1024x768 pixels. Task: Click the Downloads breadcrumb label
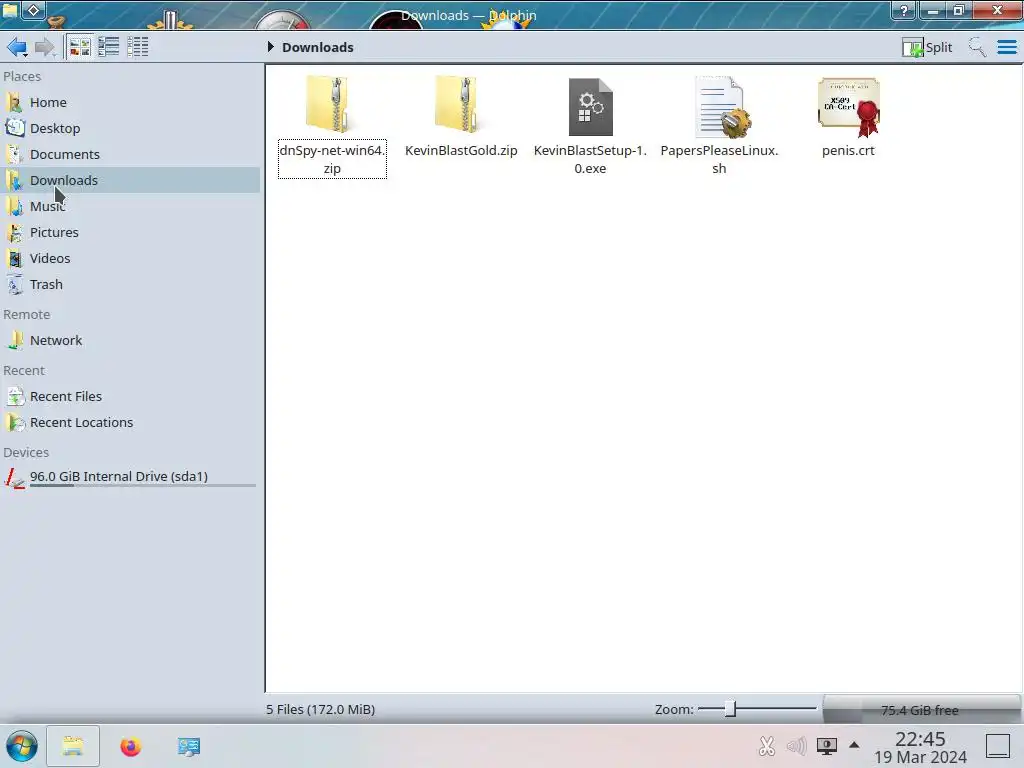tap(317, 47)
